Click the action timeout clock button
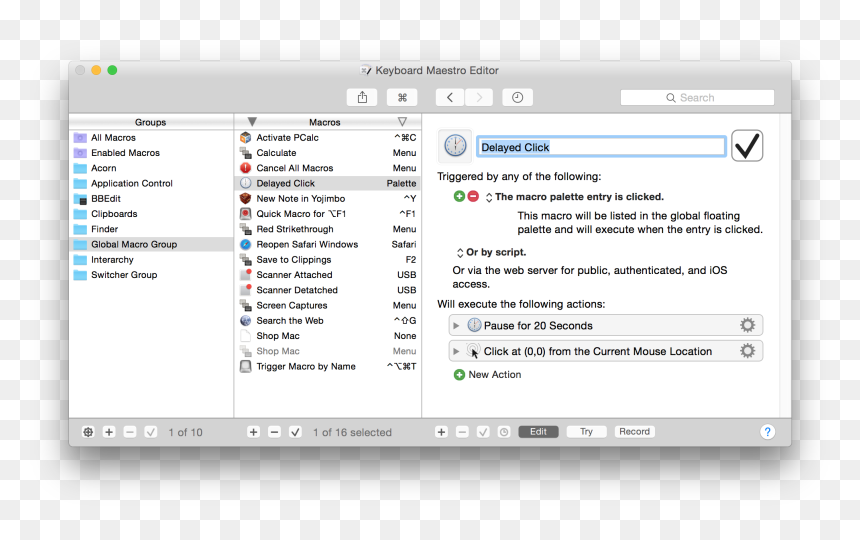Screen dimensions: 860x540 coord(503,432)
